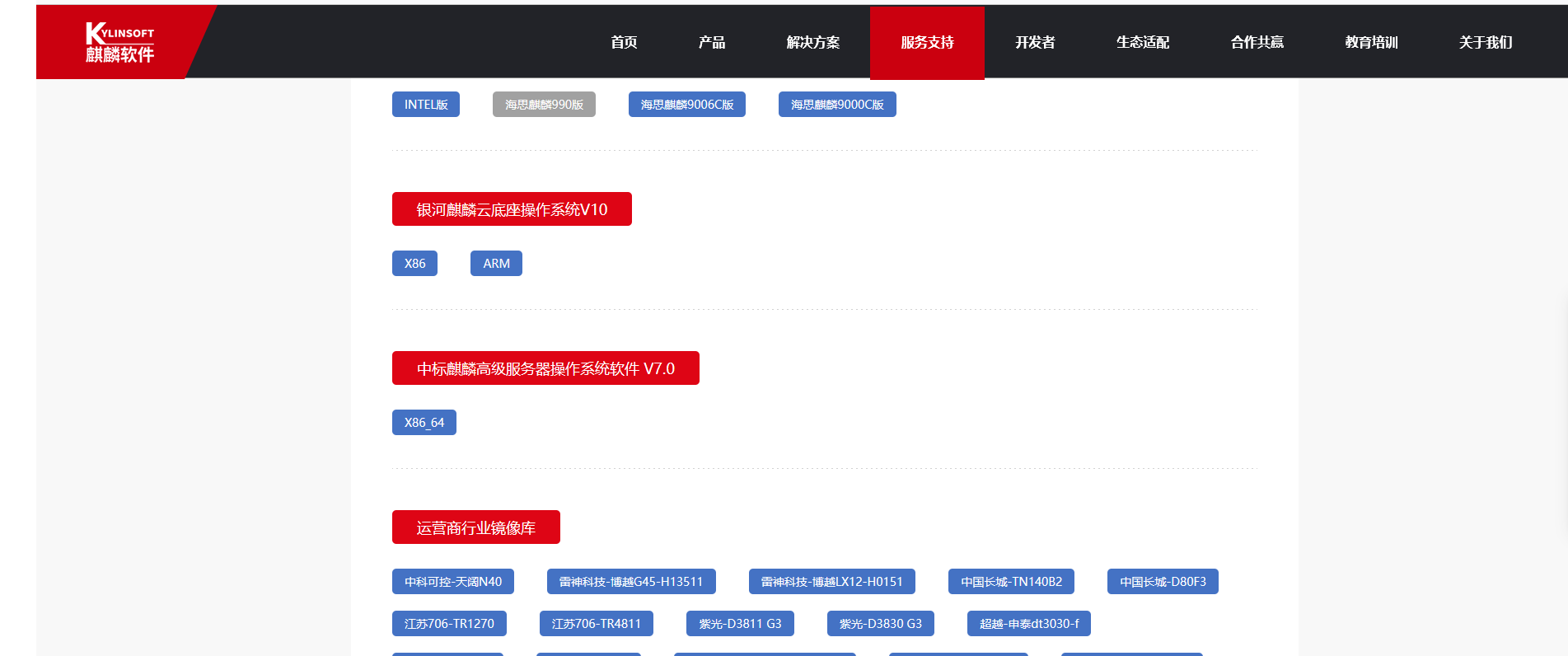Open 中科可控-天阔N40 image
Viewport: 1568px width, 656px height.
click(453, 582)
